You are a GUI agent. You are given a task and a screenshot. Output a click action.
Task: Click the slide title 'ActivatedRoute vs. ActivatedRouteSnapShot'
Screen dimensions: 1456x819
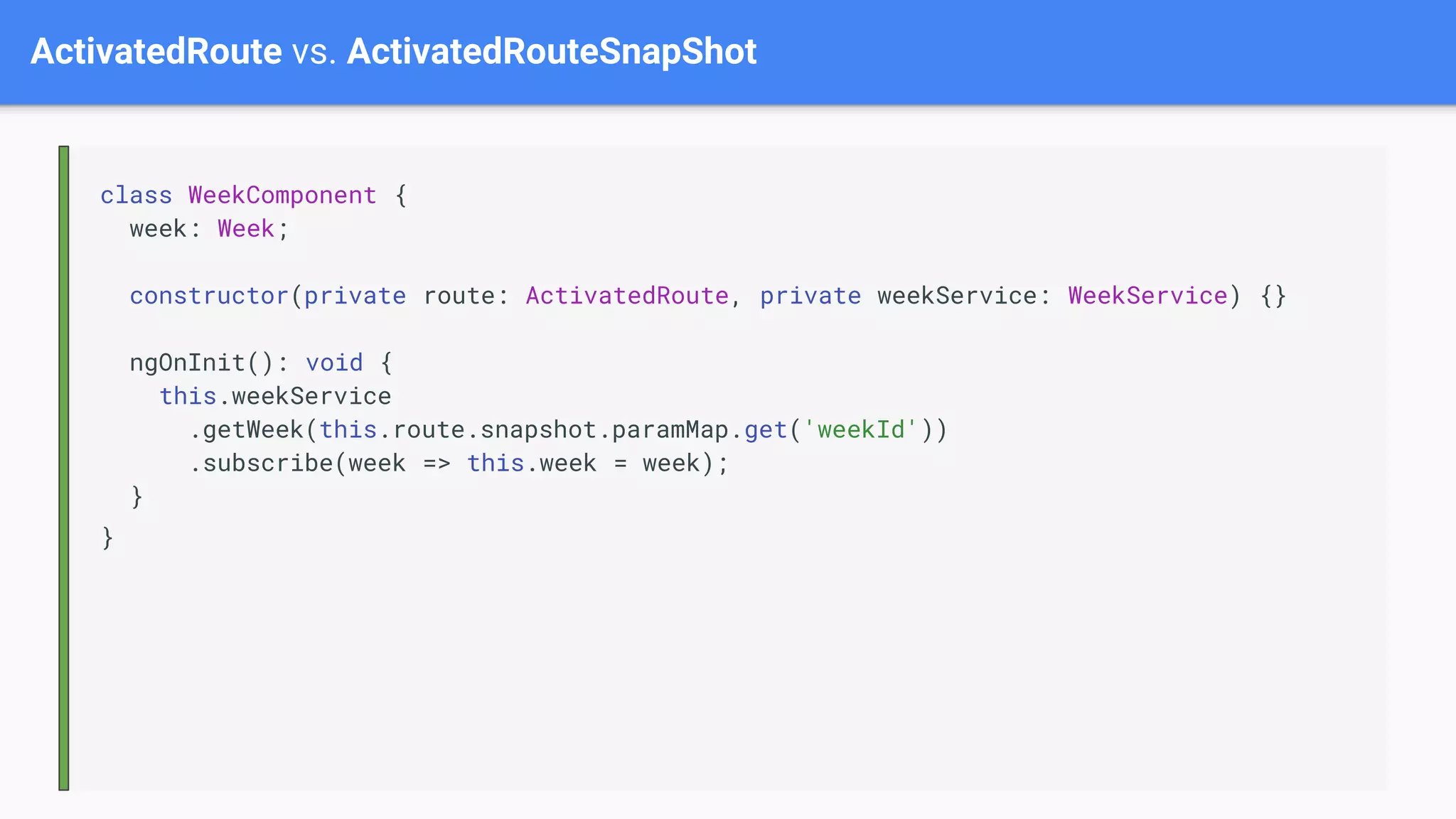pyautogui.click(x=393, y=52)
